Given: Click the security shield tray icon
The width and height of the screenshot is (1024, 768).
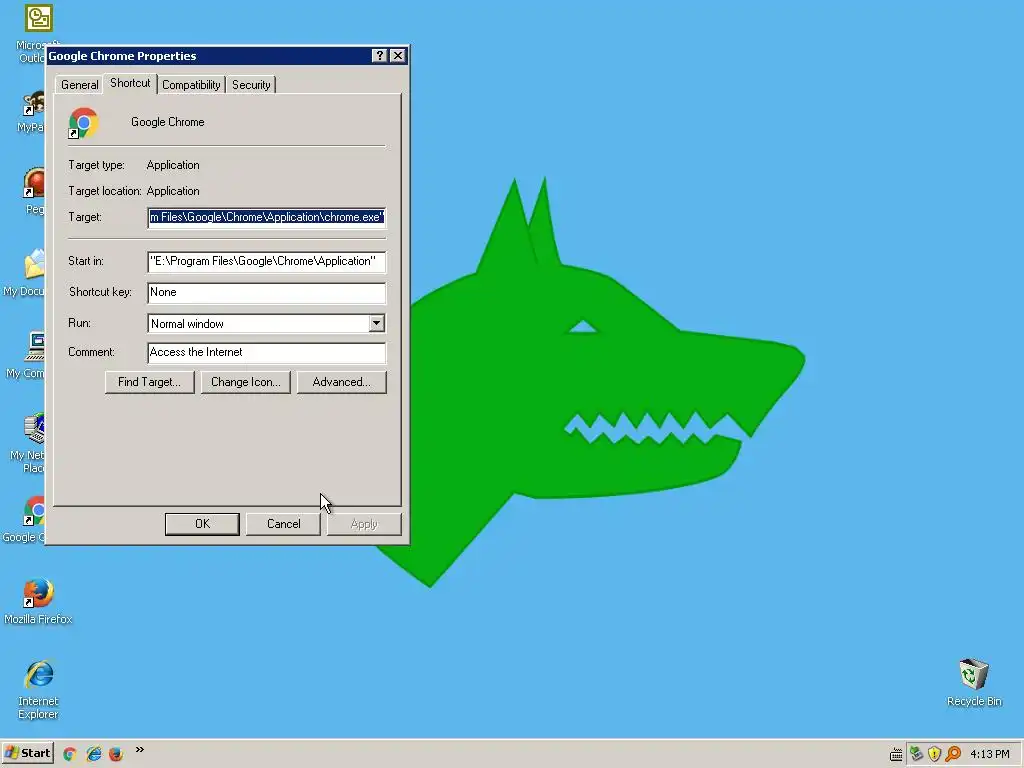Looking at the screenshot, I should click(934, 754).
